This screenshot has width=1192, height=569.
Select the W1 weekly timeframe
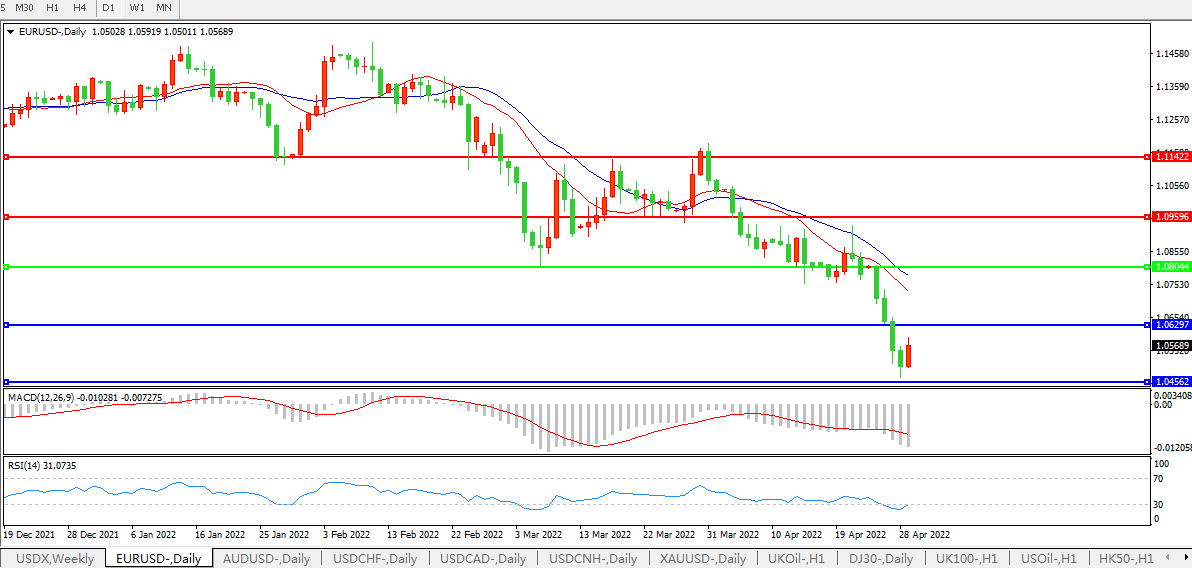pos(137,8)
